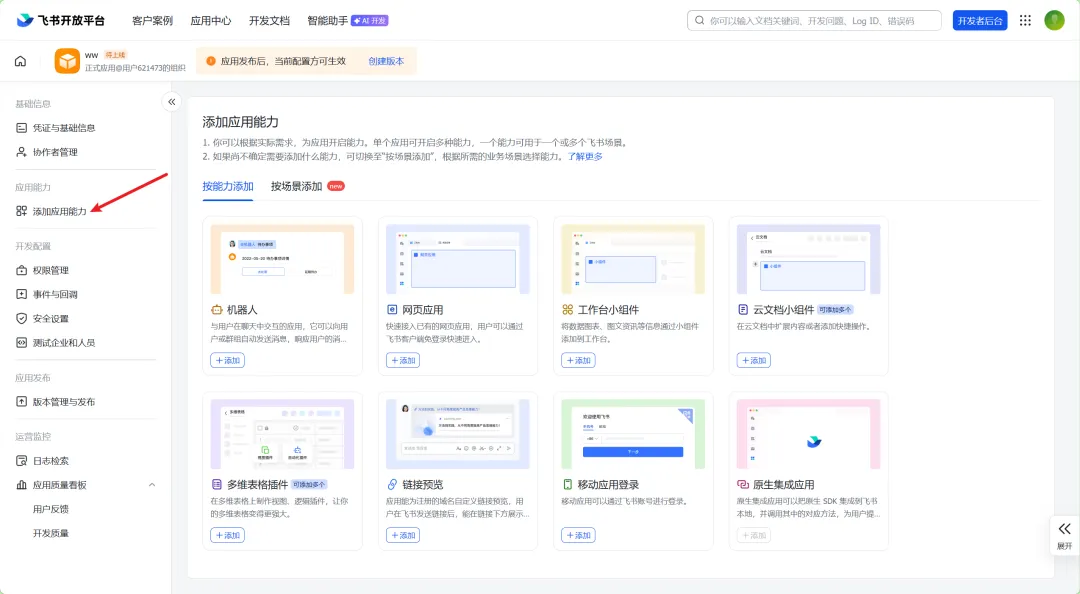Image resolution: width=1080 pixels, height=594 pixels.
Task: Switch to the 按能力添加 tab
Action: (228, 187)
